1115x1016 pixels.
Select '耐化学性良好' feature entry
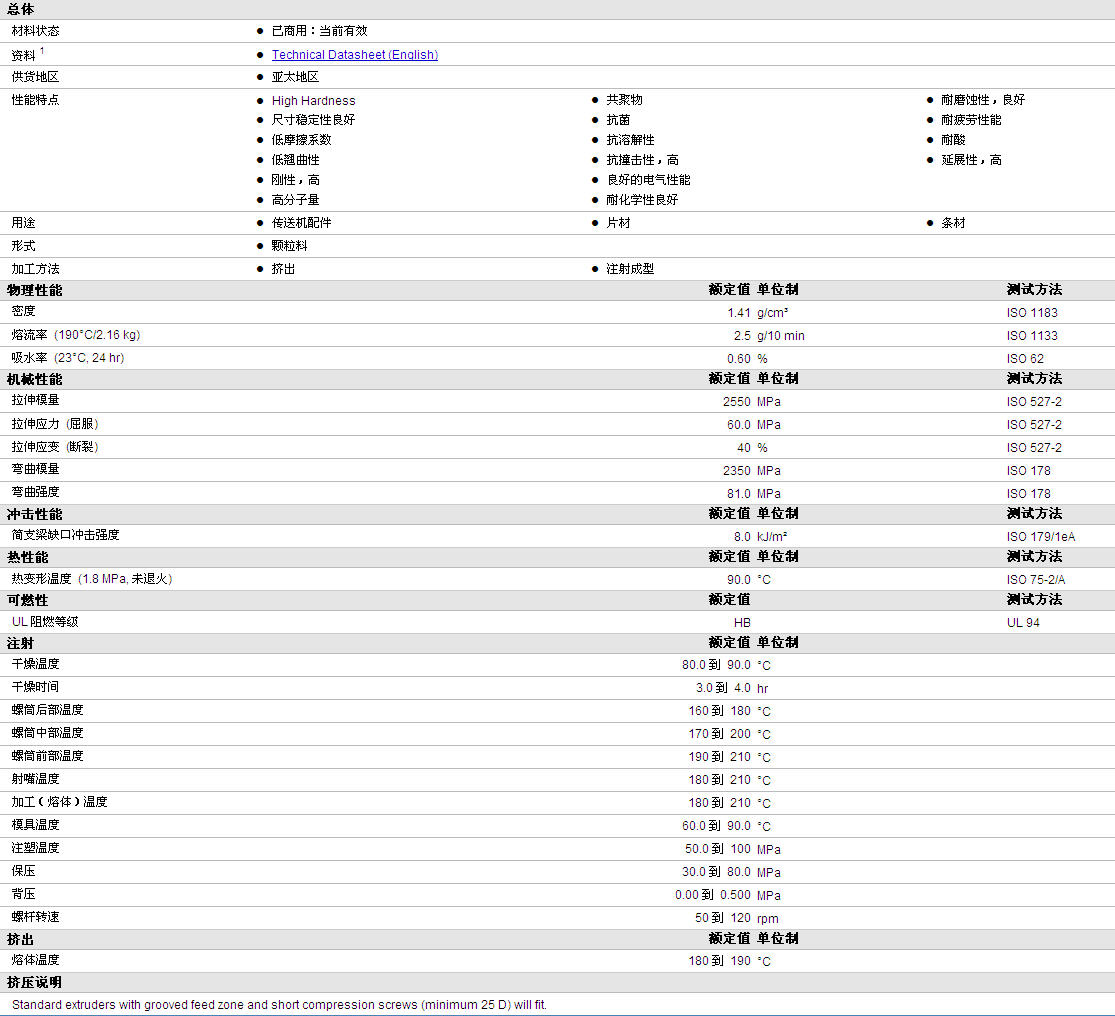[642, 200]
